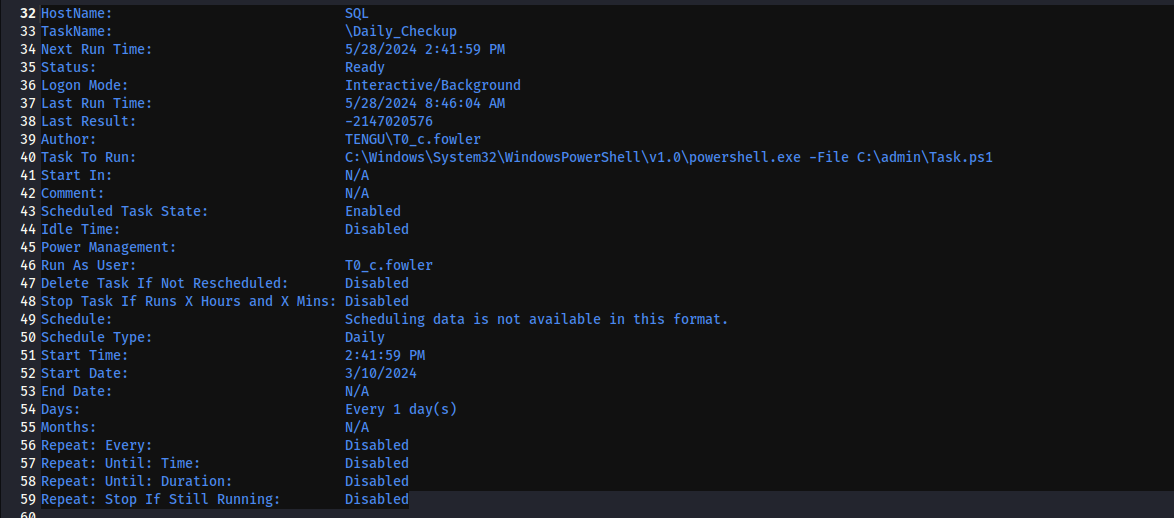Click the Start Date value 3/10/2024

380,373
